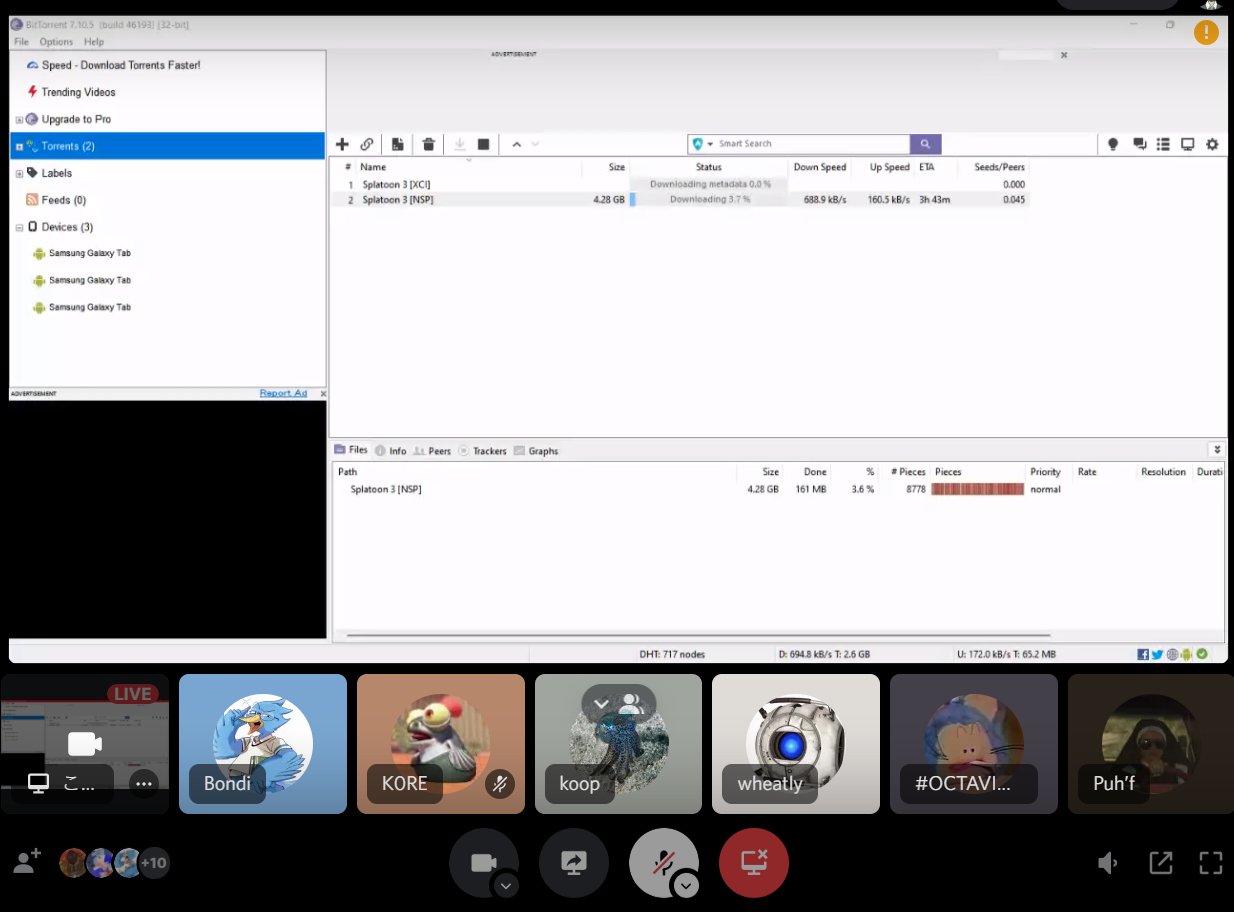Click the Stop Torrent square icon
Viewport: 1234px width, 912px height.
tap(484, 144)
